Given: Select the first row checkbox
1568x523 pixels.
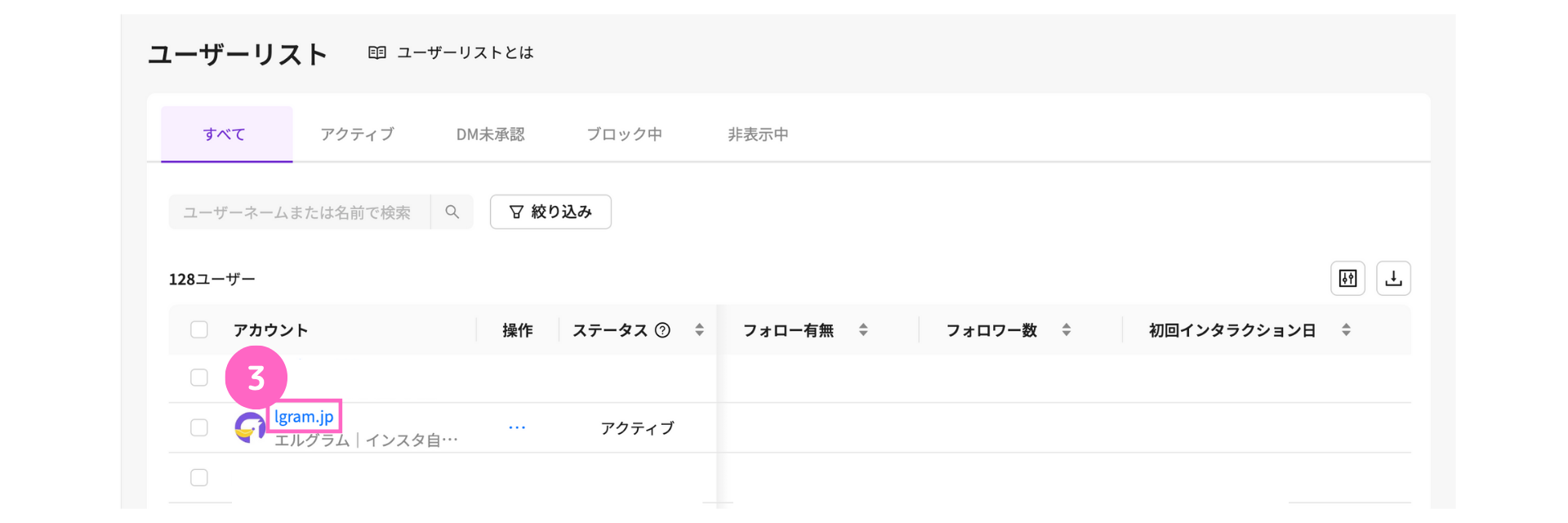Looking at the screenshot, I should [x=199, y=378].
